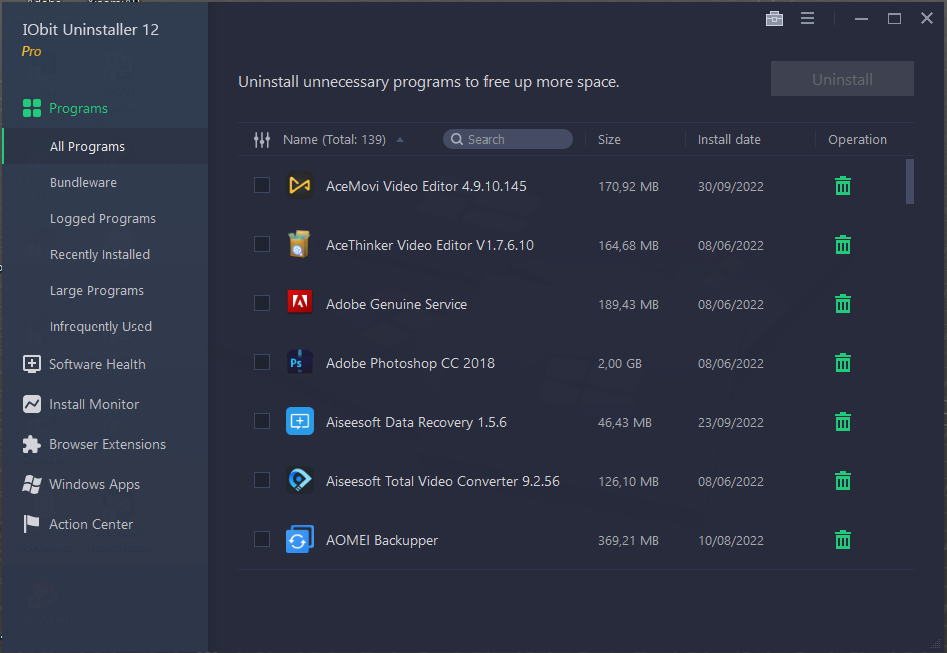This screenshot has width=947, height=653.
Task: Click the trash icon for AceMovi Video Editor
Action: [843, 186]
